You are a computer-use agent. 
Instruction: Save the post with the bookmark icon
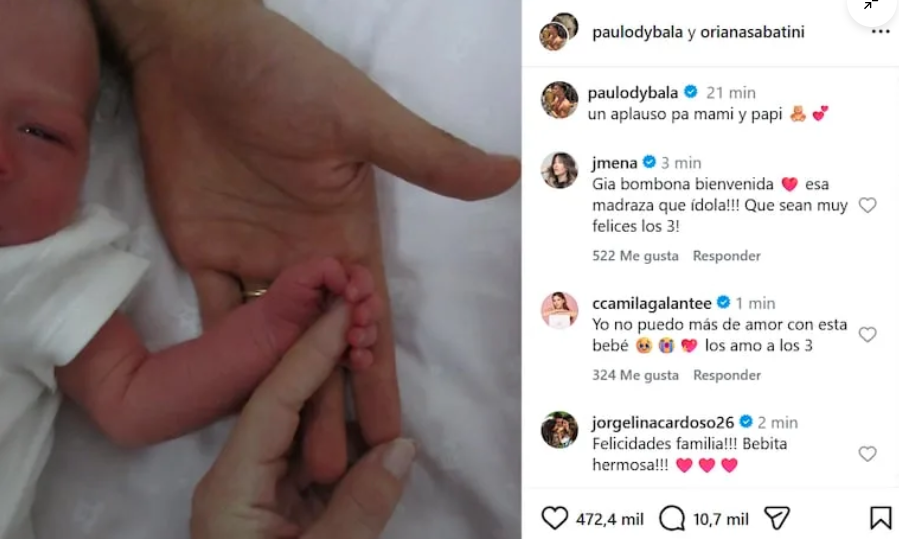coord(881,518)
